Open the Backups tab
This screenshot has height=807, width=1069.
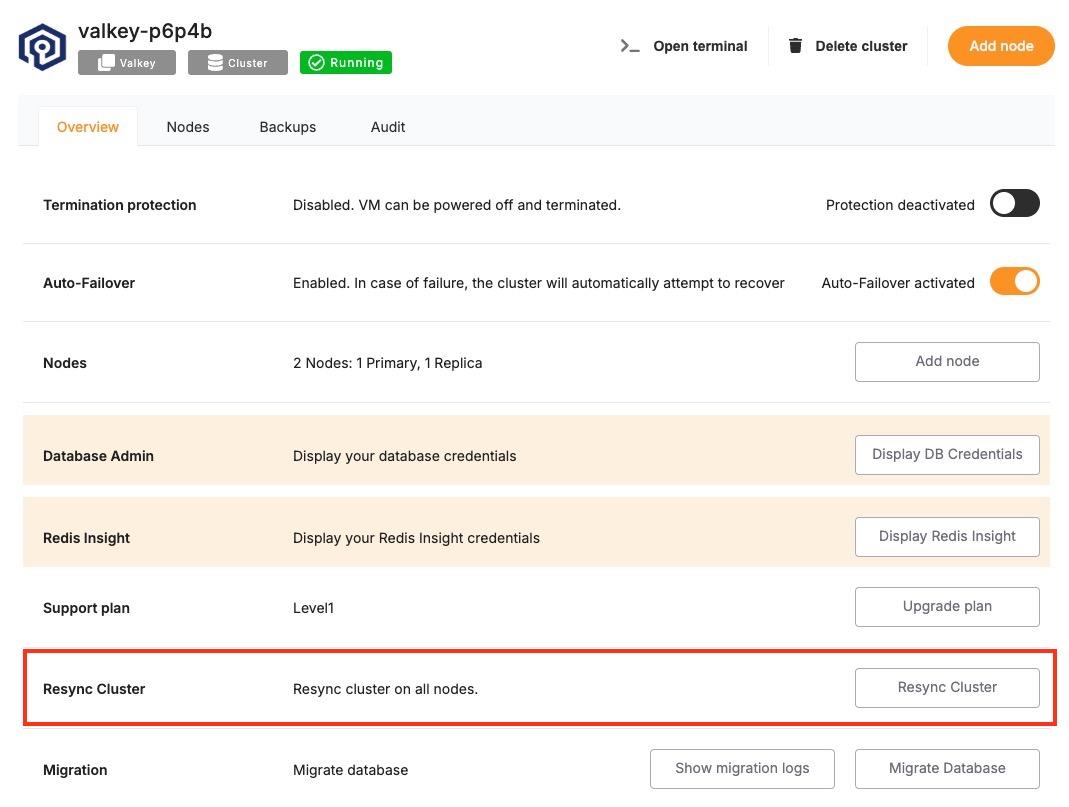288,127
